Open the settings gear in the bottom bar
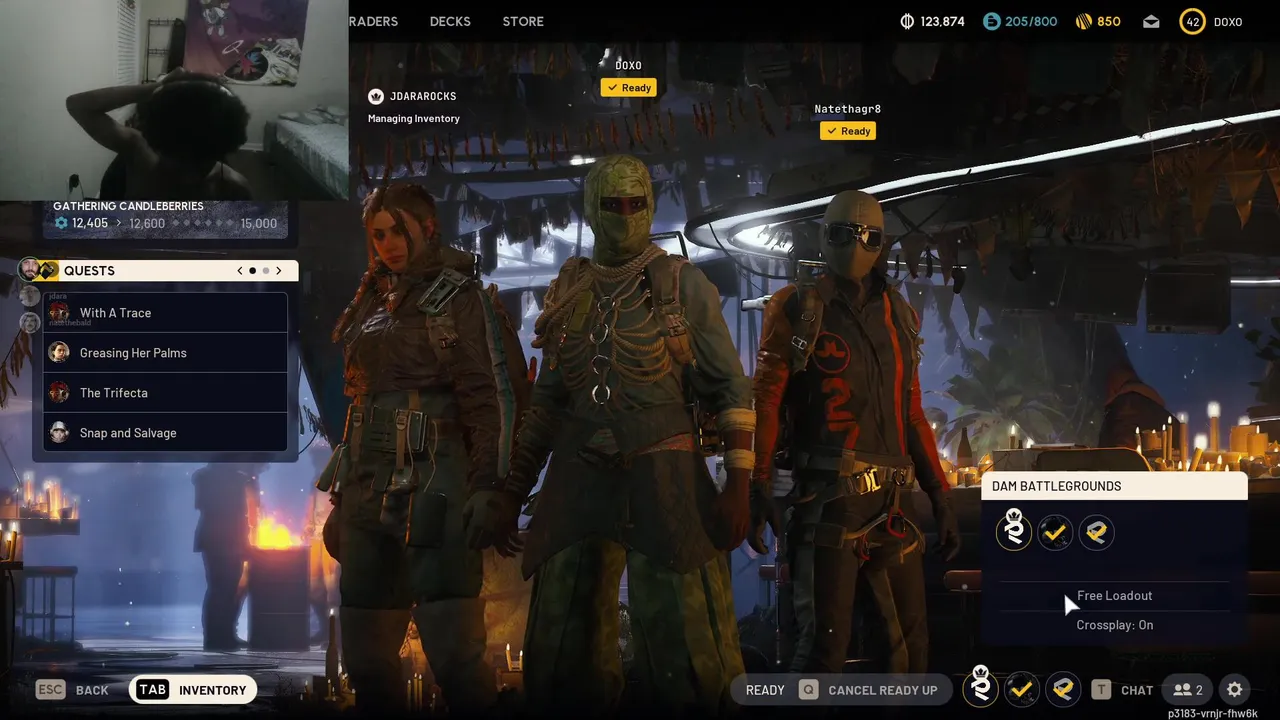 click(1235, 690)
